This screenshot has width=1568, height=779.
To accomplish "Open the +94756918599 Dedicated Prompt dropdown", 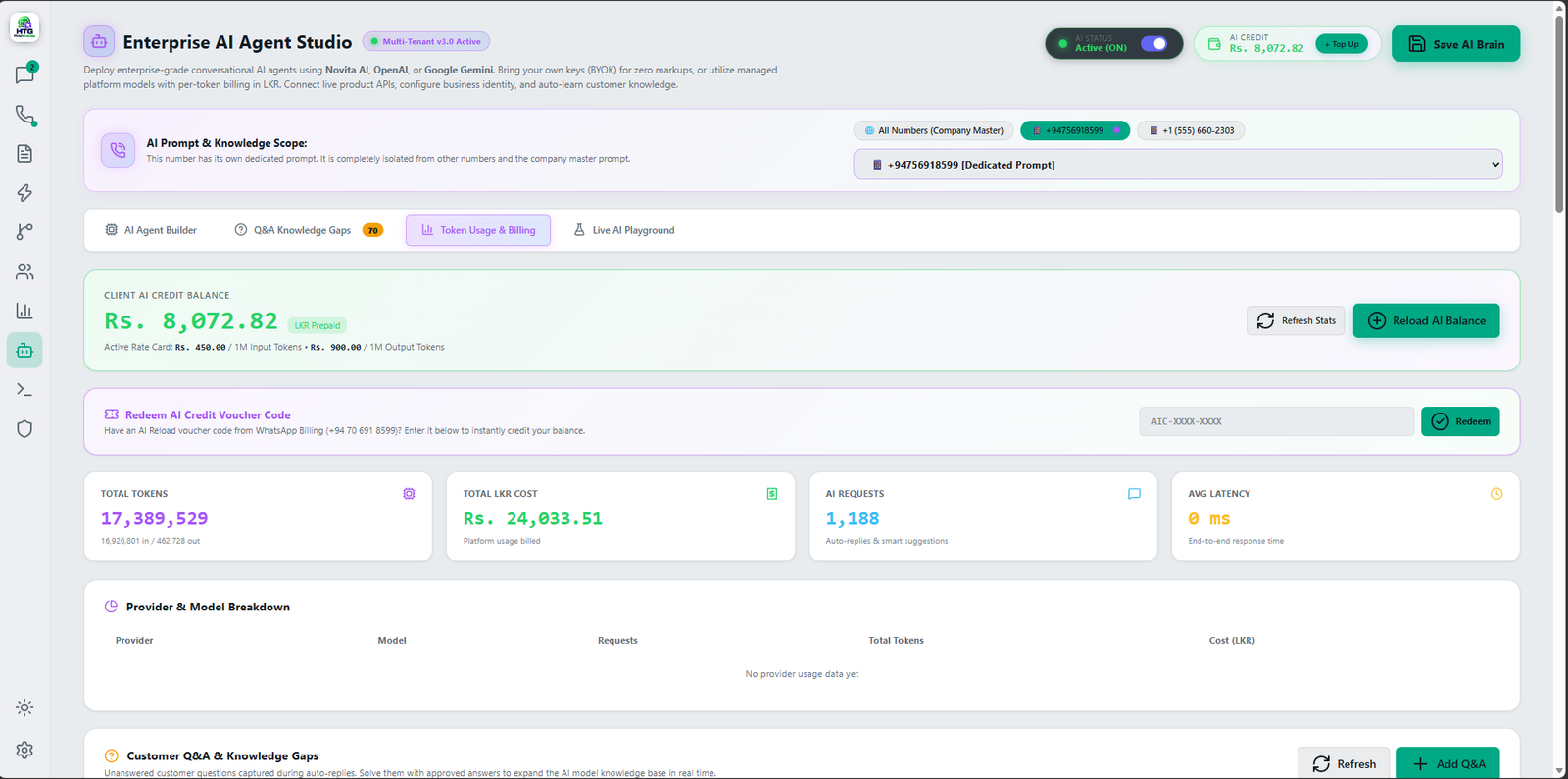I will (x=1178, y=165).
